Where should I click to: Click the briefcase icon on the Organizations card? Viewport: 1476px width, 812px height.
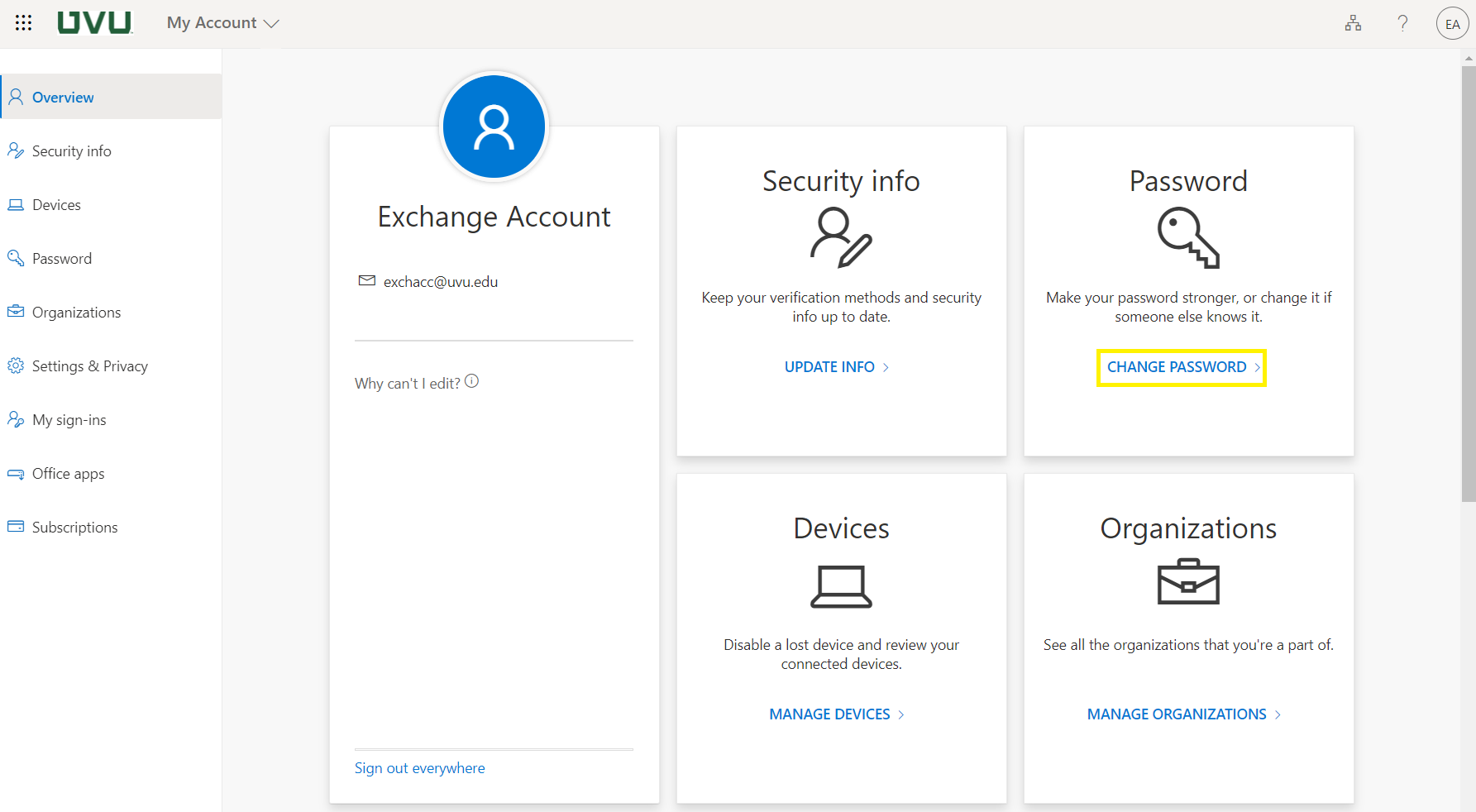click(x=1188, y=581)
